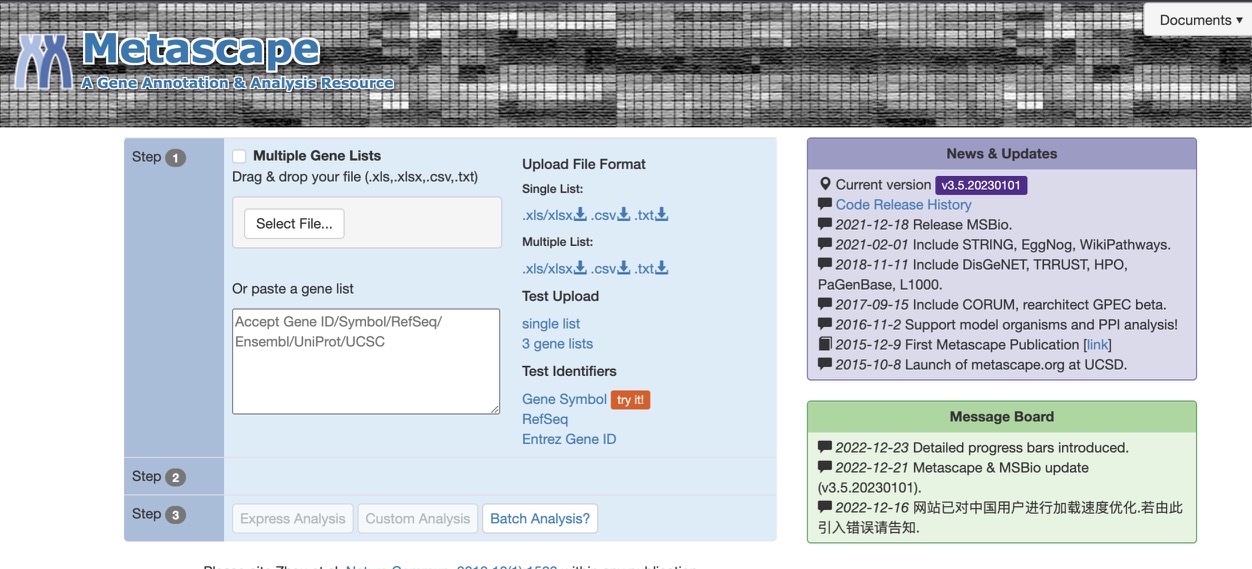This screenshot has width=1252, height=569.
Task: Click the map pin icon beside Current version
Action: tap(825, 184)
